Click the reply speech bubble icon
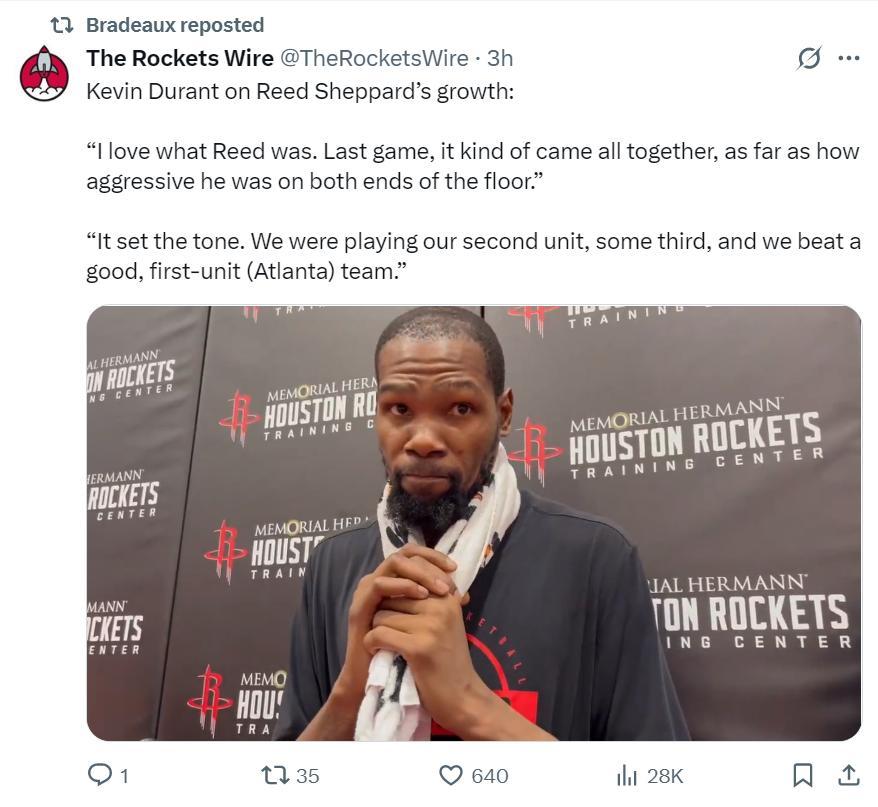Image resolution: width=878 pixels, height=807 pixels. click(102, 775)
